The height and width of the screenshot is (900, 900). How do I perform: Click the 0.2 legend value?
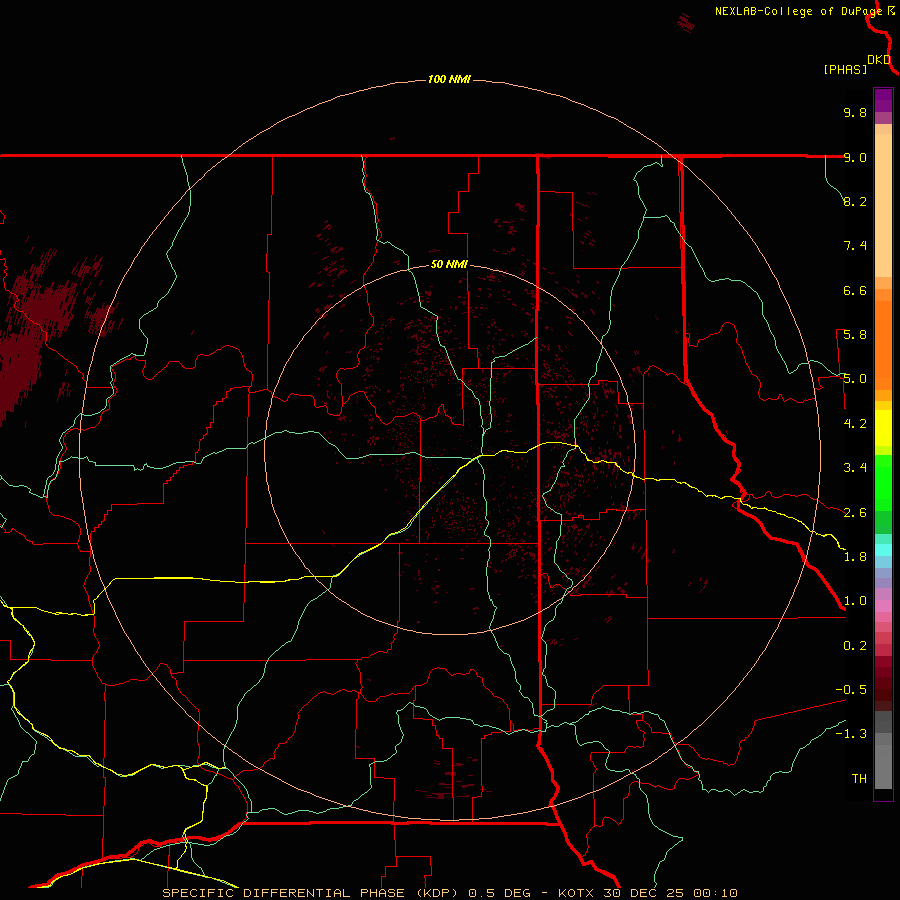tap(855, 646)
